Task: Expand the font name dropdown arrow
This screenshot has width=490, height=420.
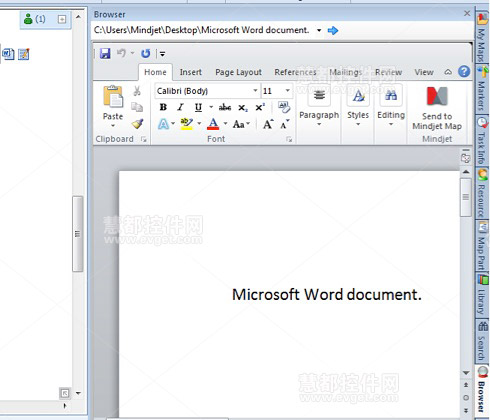Action: tap(255, 91)
